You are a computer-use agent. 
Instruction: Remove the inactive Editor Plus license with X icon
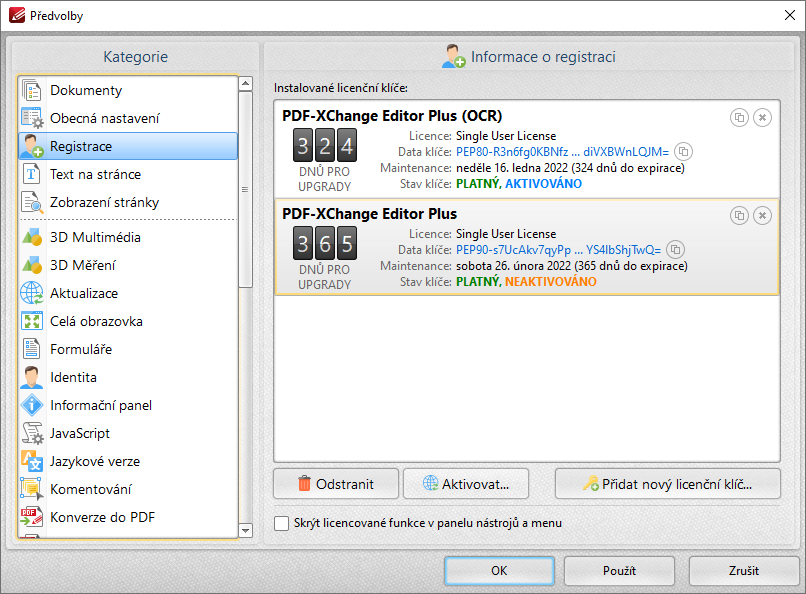(762, 215)
